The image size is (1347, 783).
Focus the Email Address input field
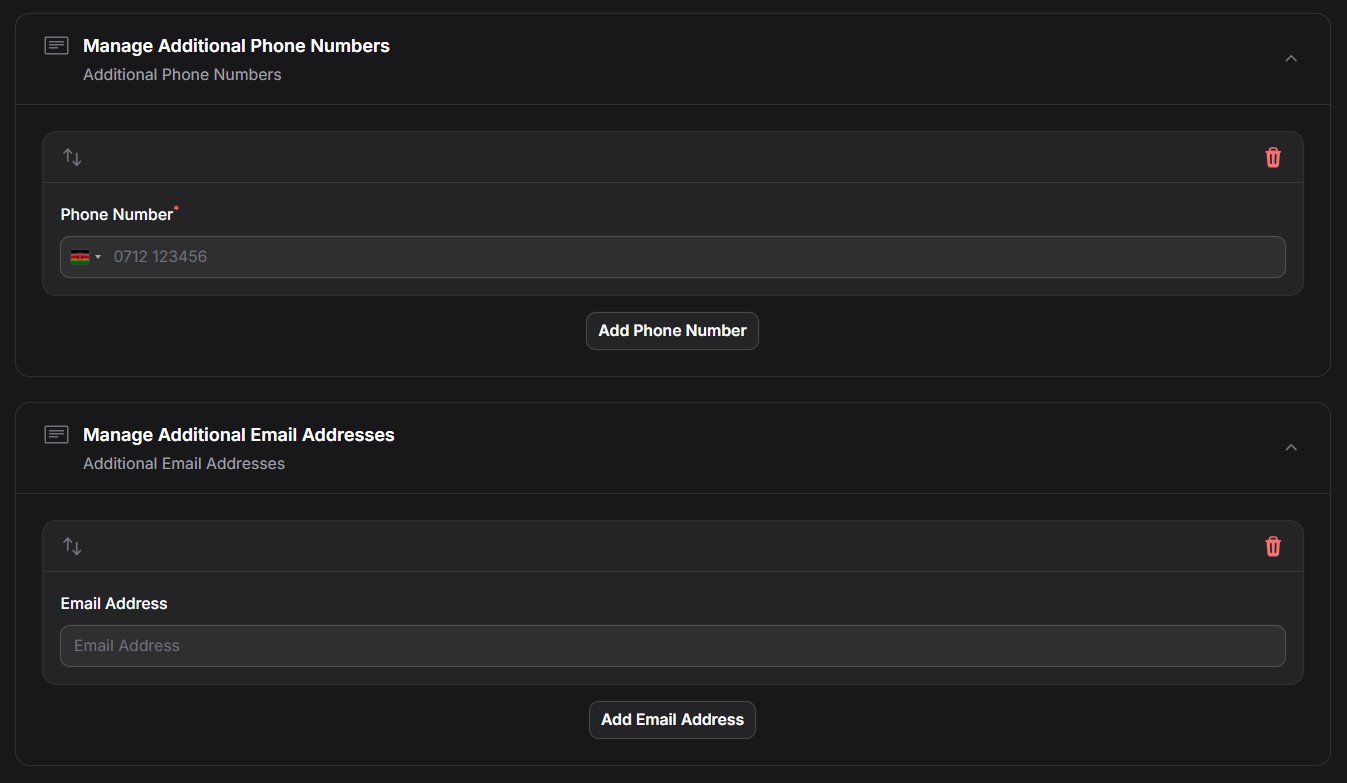(673, 646)
